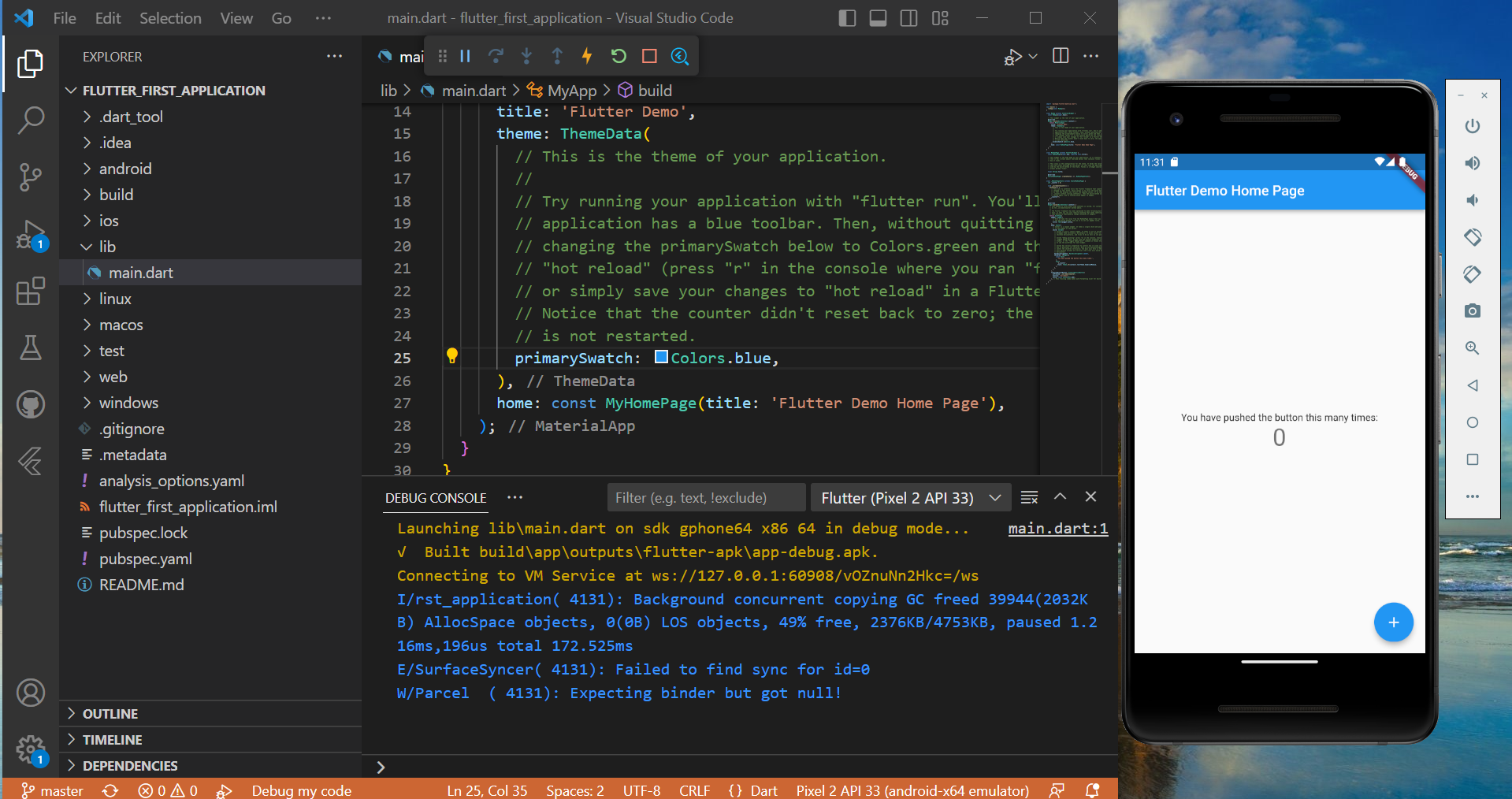Follow the main.dart:1 link in console
This screenshot has height=799, width=1512.
click(x=1057, y=529)
